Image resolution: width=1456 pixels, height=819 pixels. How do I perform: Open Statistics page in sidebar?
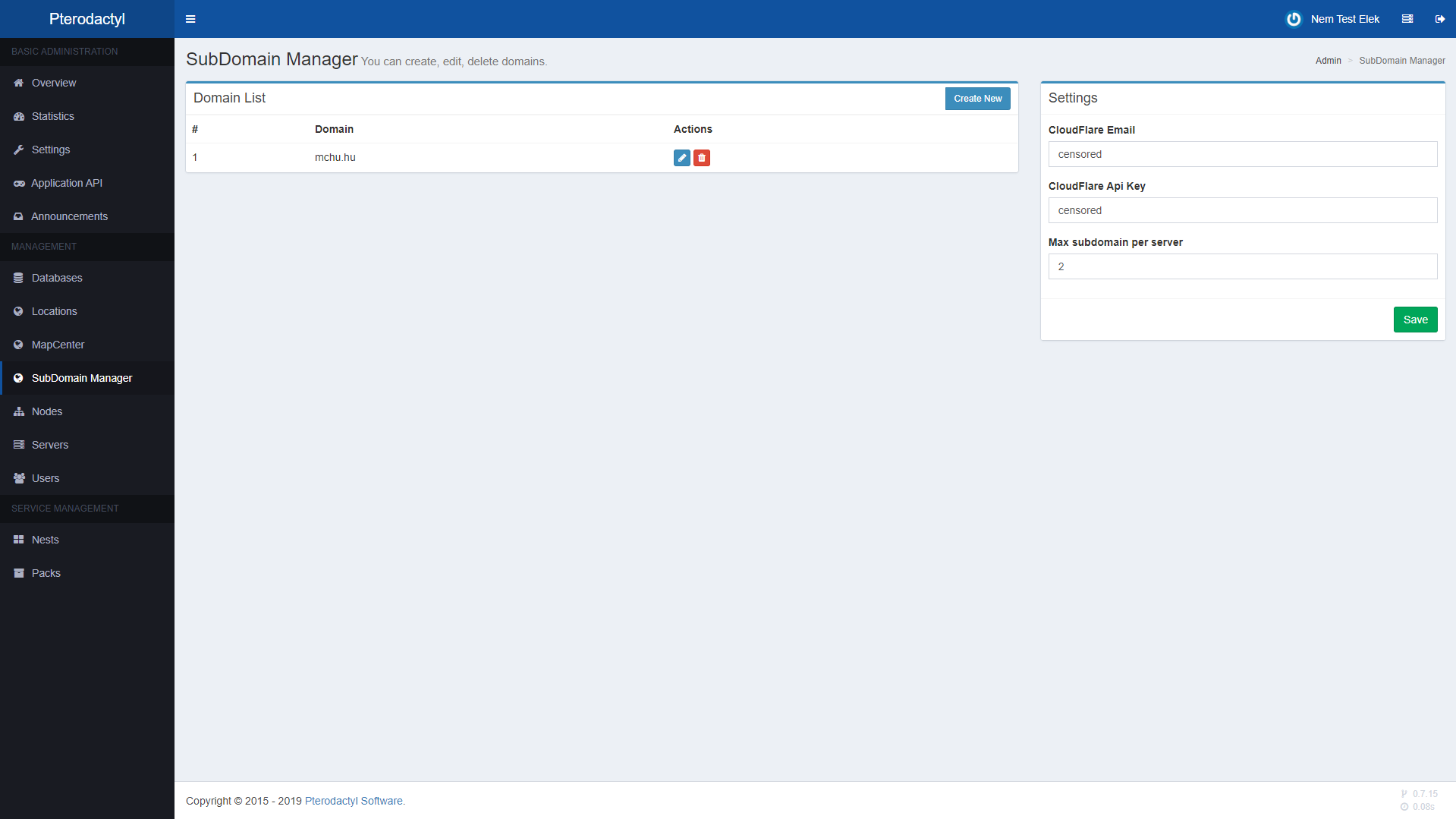pyautogui.click(x=53, y=116)
